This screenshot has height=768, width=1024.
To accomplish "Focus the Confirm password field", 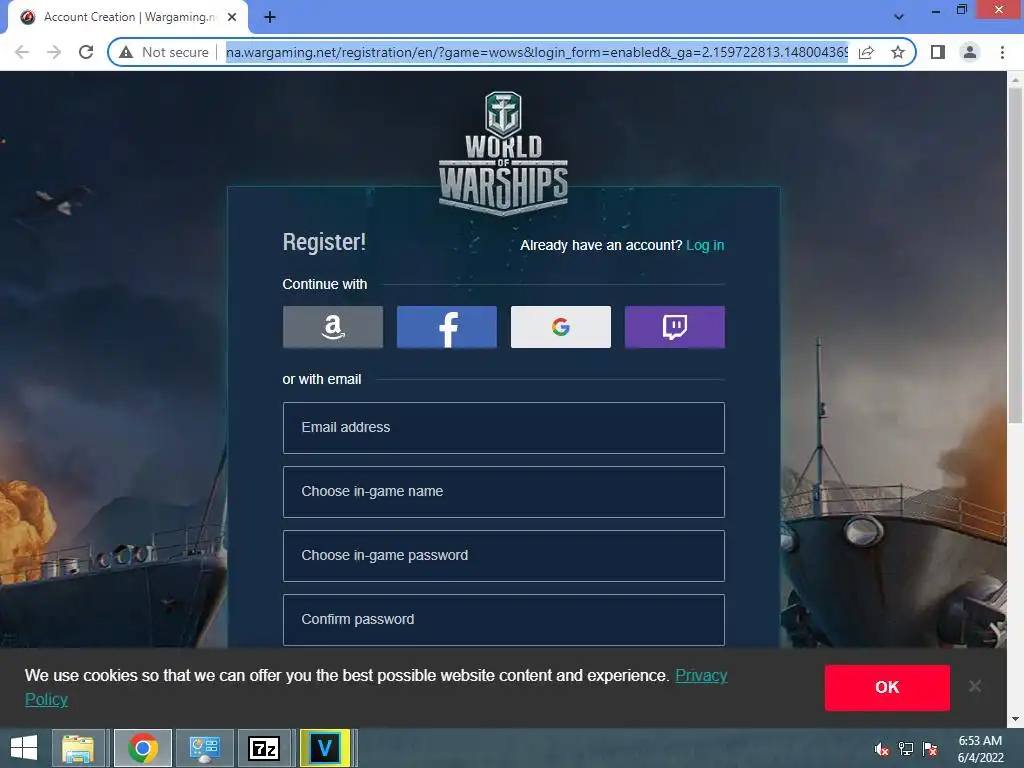I will tap(504, 620).
